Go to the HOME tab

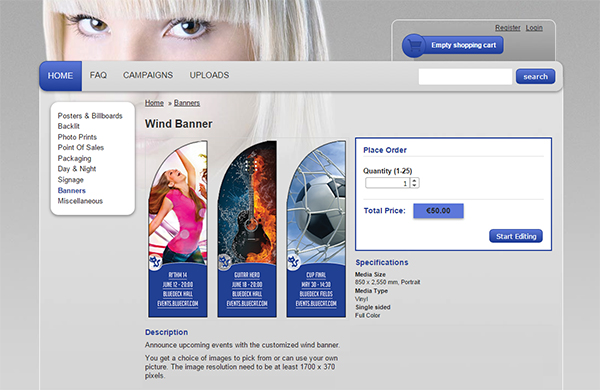click(x=60, y=76)
